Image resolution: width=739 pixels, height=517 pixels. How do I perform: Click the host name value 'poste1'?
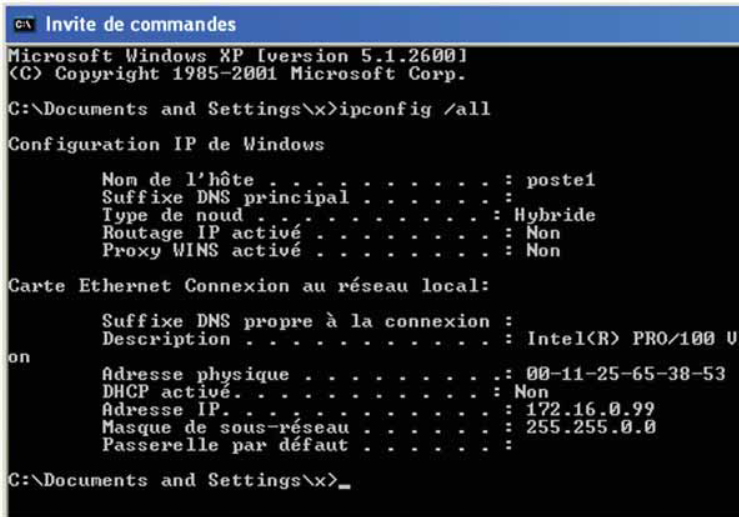coord(560,180)
